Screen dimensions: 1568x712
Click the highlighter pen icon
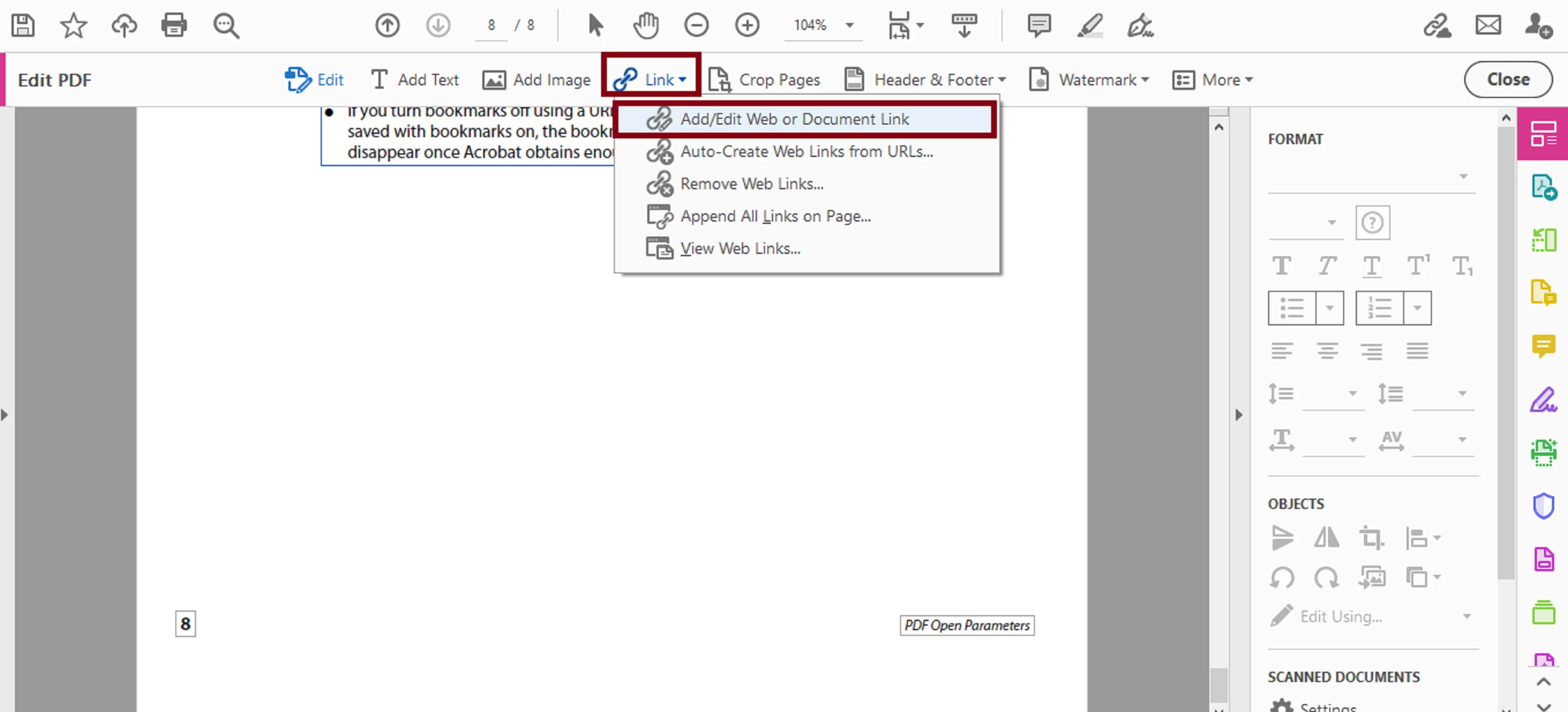click(x=1089, y=25)
